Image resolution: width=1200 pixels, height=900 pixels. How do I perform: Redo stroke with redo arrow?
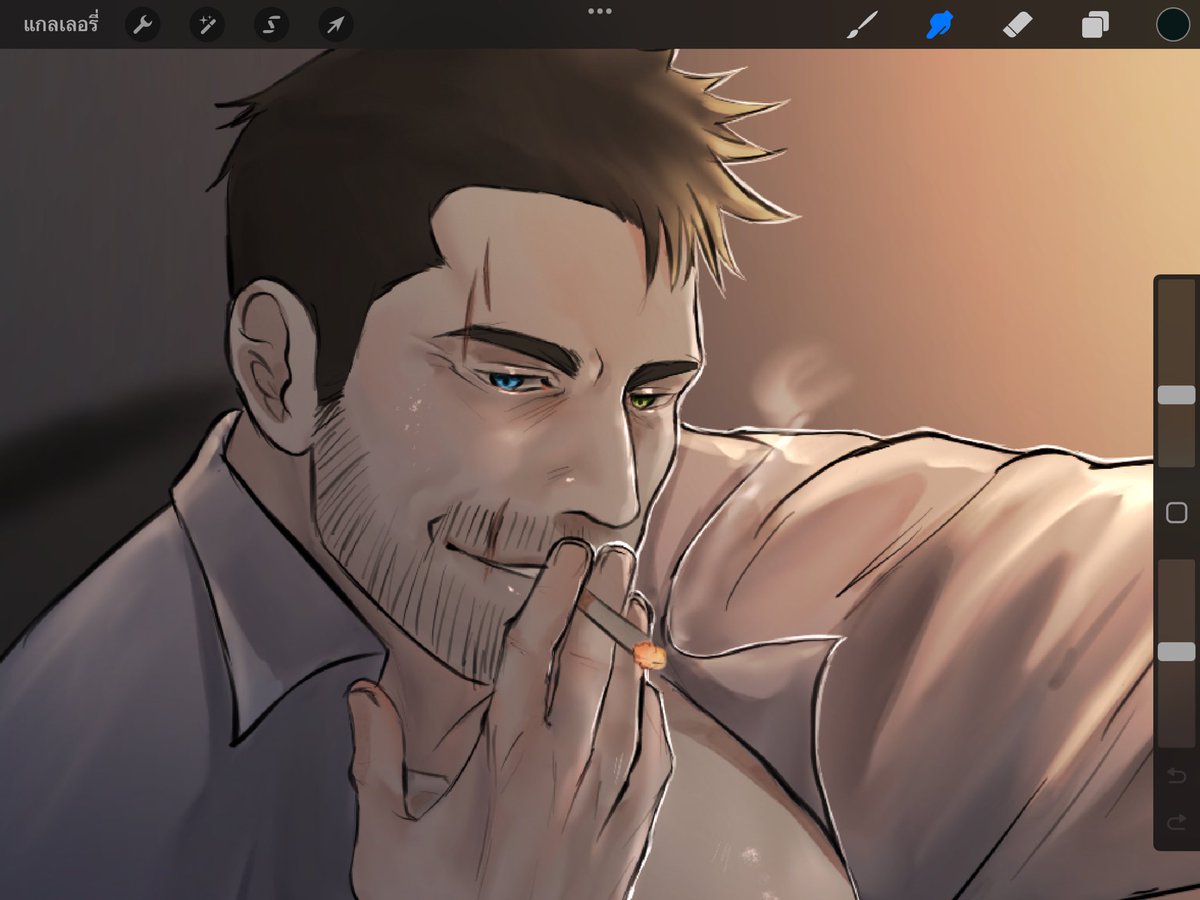click(x=1177, y=823)
